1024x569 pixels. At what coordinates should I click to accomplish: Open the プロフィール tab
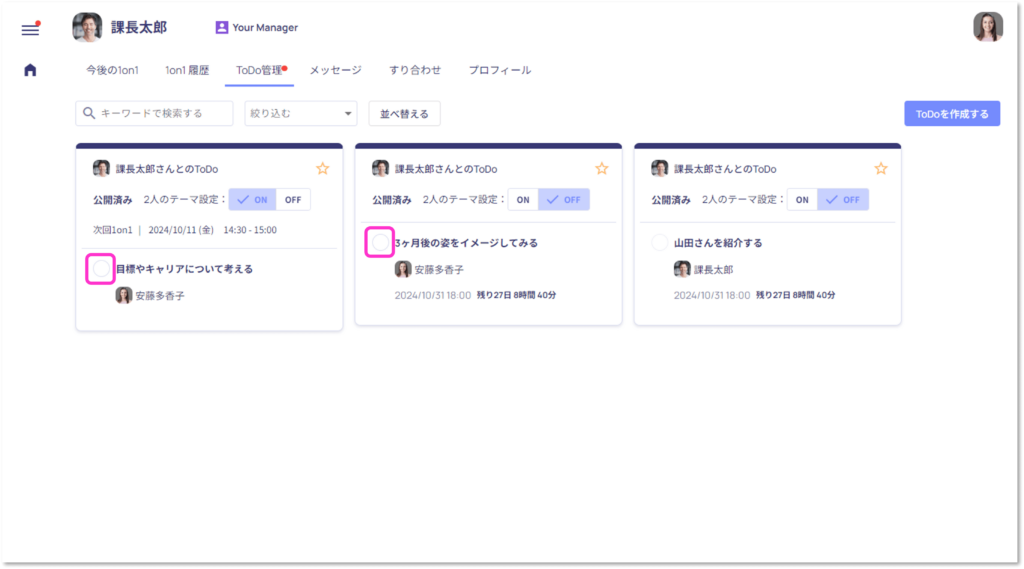pos(500,70)
